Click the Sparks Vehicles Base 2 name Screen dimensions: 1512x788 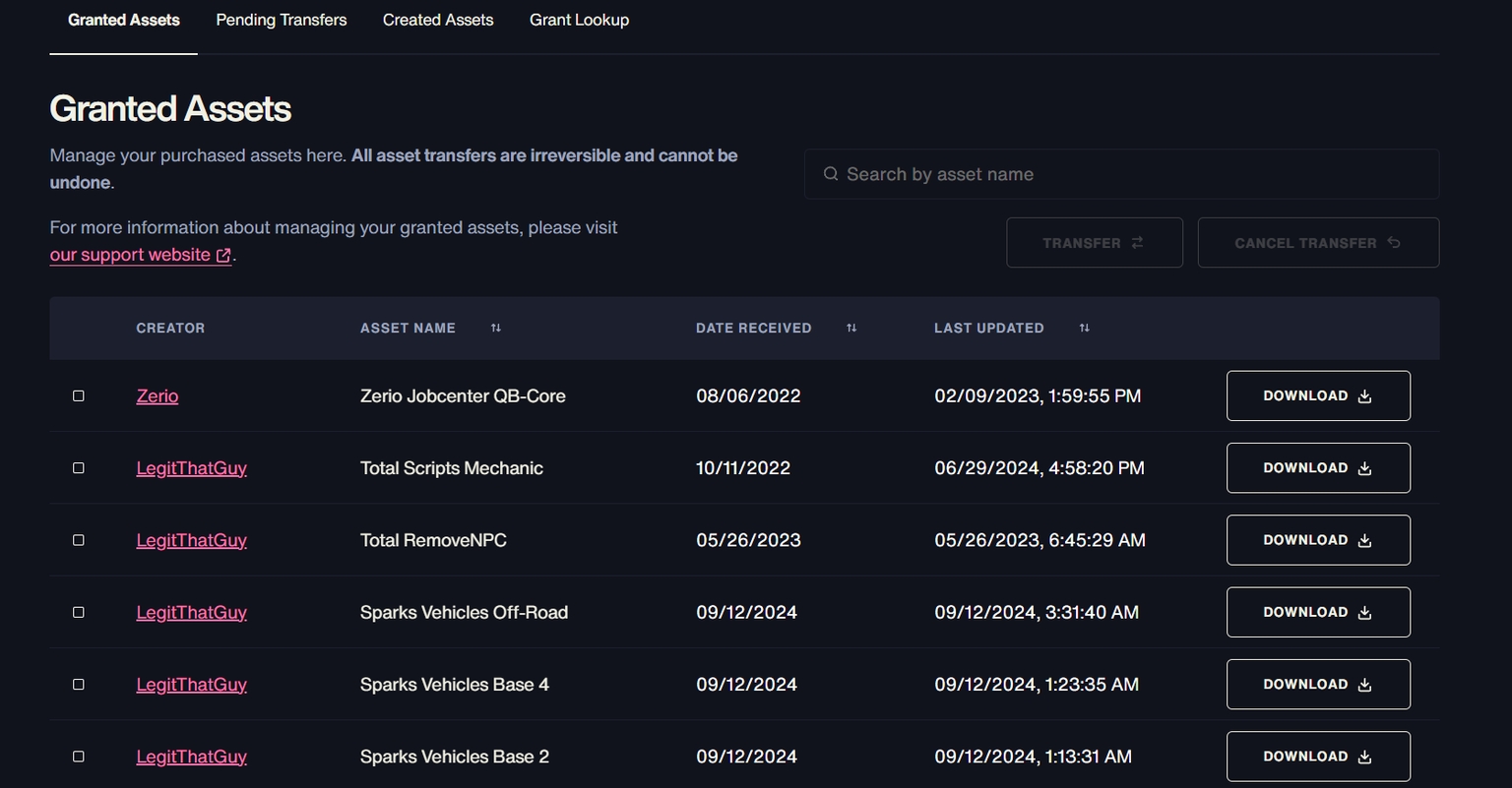tap(455, 757)
